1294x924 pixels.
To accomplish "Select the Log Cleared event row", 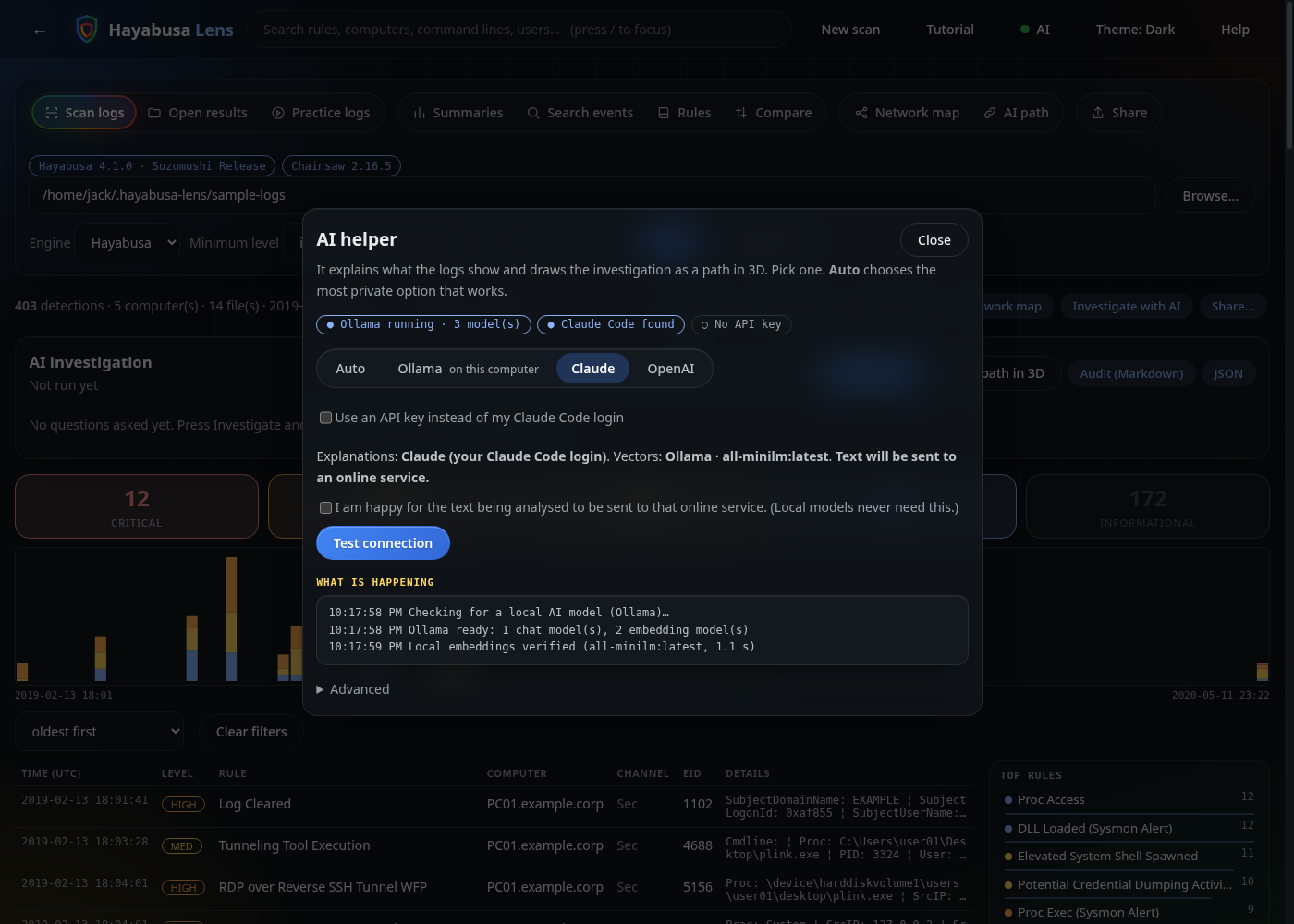I will [x=494, y=806].
